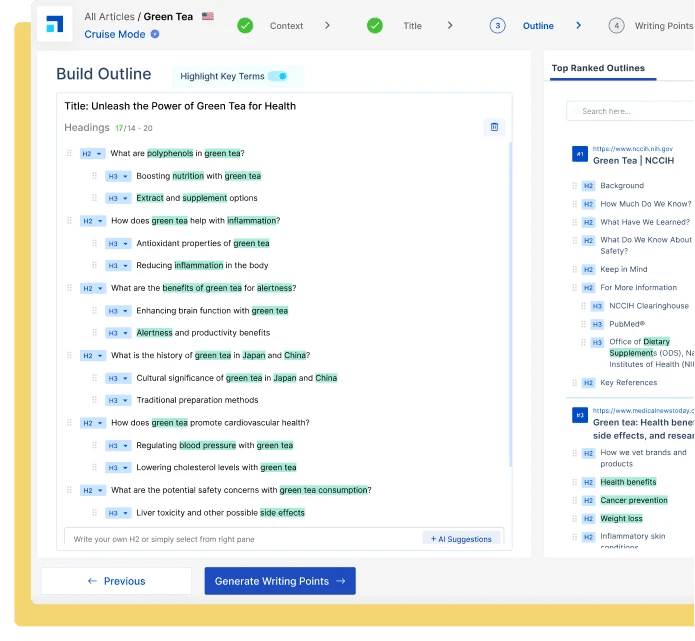695x641 pixels.
Task: Click the Cruise Mode info icon
Action: pos(155,34)
